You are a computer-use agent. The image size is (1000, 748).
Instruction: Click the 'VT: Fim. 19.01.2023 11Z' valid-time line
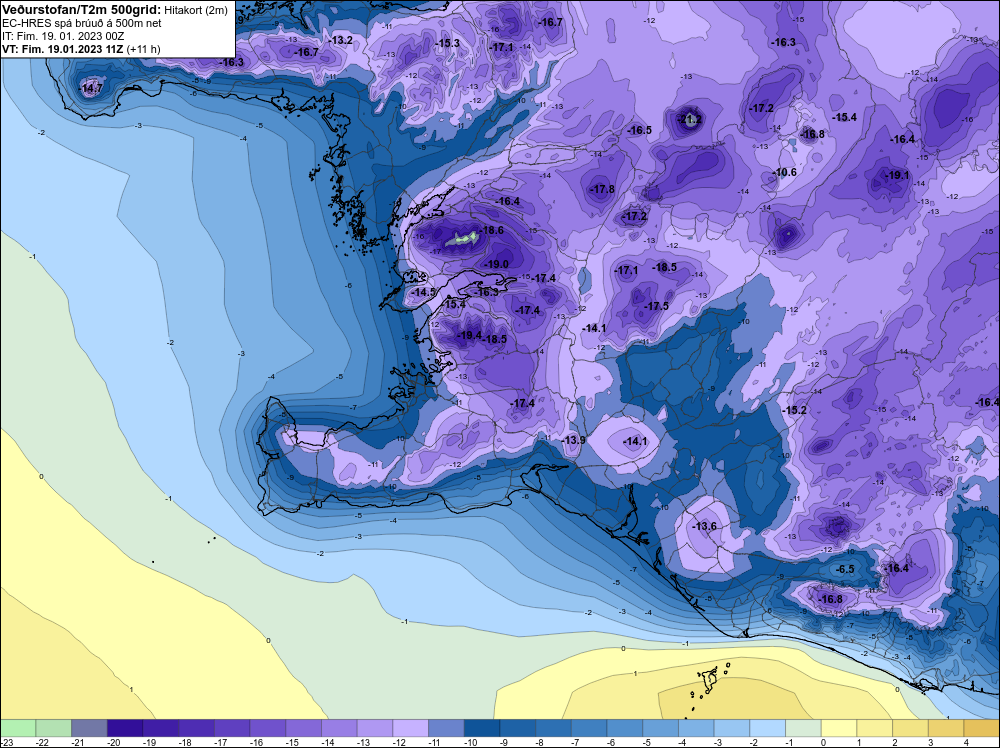[x=62, y=49]
